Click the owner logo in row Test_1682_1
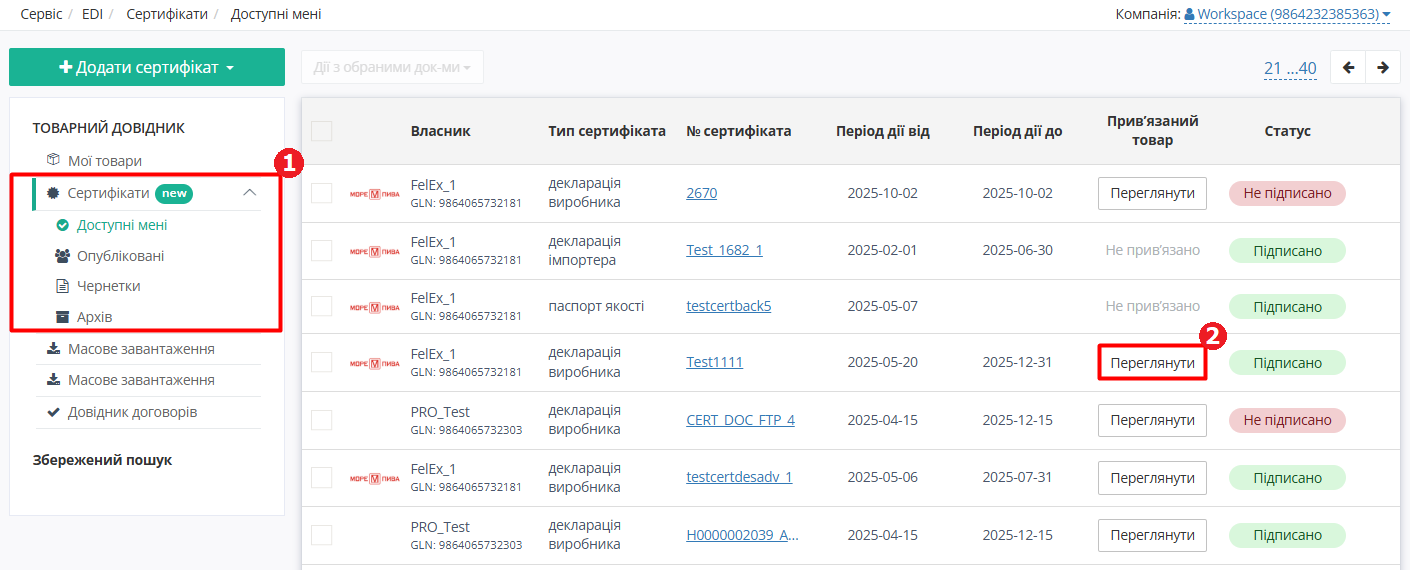This screenshot has height=570, width=1410. 374,250
